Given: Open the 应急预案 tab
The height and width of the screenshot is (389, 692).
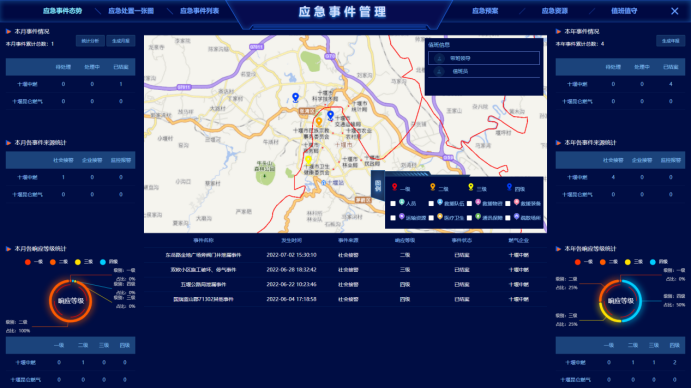Looking at the screenshot, I should 485,11.
